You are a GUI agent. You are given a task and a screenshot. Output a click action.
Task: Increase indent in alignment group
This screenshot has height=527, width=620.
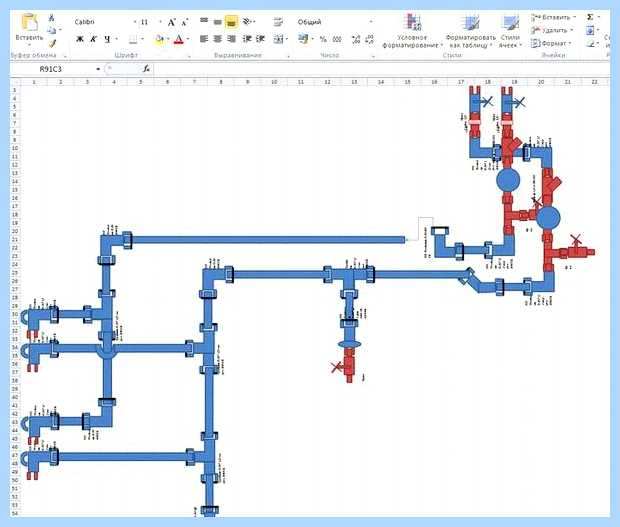[x=260, y=39]
